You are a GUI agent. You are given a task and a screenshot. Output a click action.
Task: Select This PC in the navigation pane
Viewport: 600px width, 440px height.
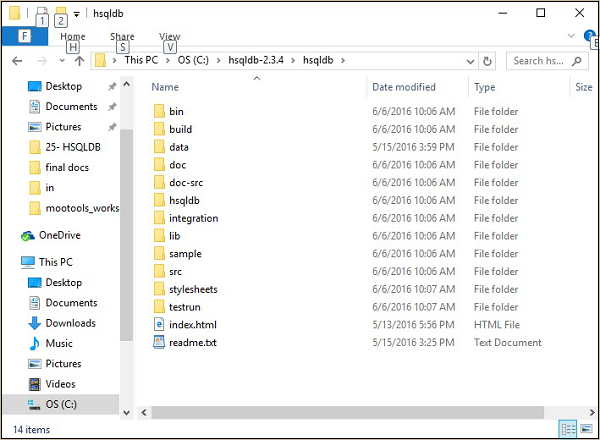pyautogui.click(x=55, y=262)
